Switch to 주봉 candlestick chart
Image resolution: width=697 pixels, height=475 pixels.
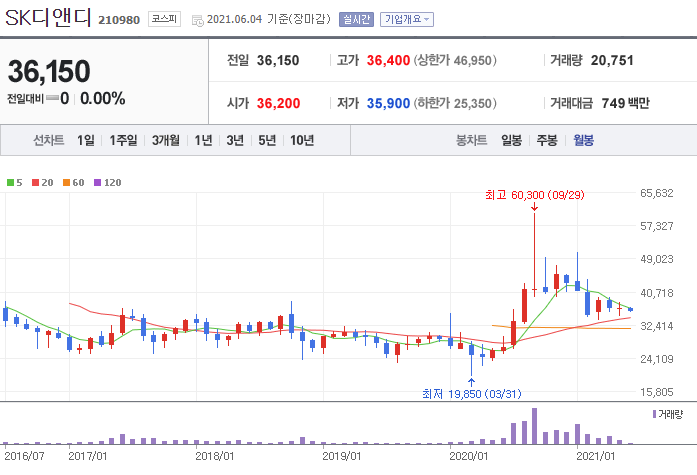(x=547, y=140)
